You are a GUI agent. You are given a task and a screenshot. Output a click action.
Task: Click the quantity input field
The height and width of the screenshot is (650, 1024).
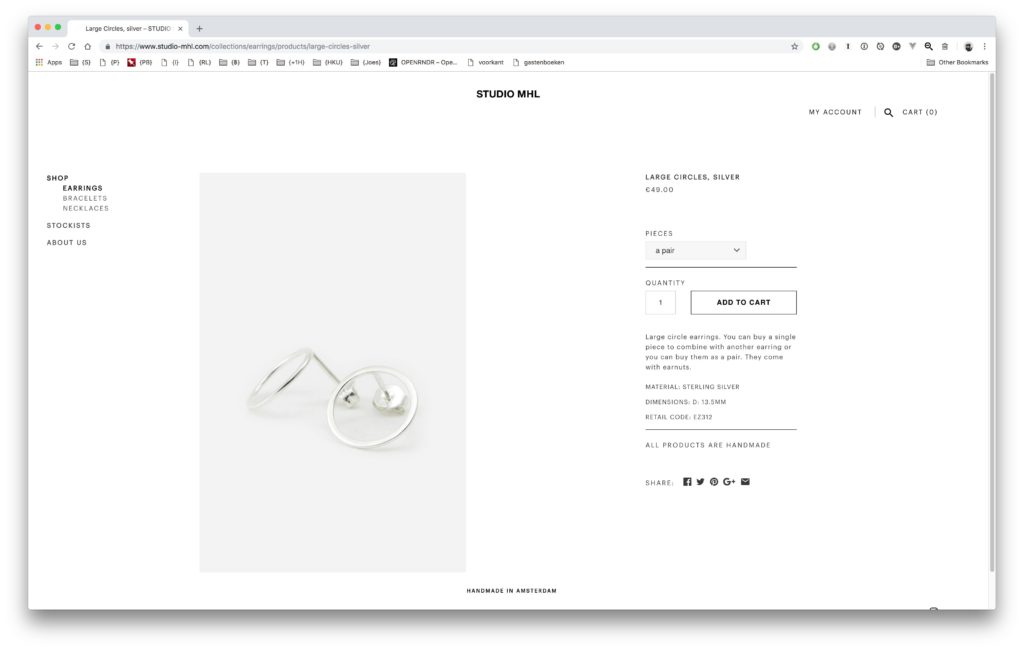(x=660, y=302)
